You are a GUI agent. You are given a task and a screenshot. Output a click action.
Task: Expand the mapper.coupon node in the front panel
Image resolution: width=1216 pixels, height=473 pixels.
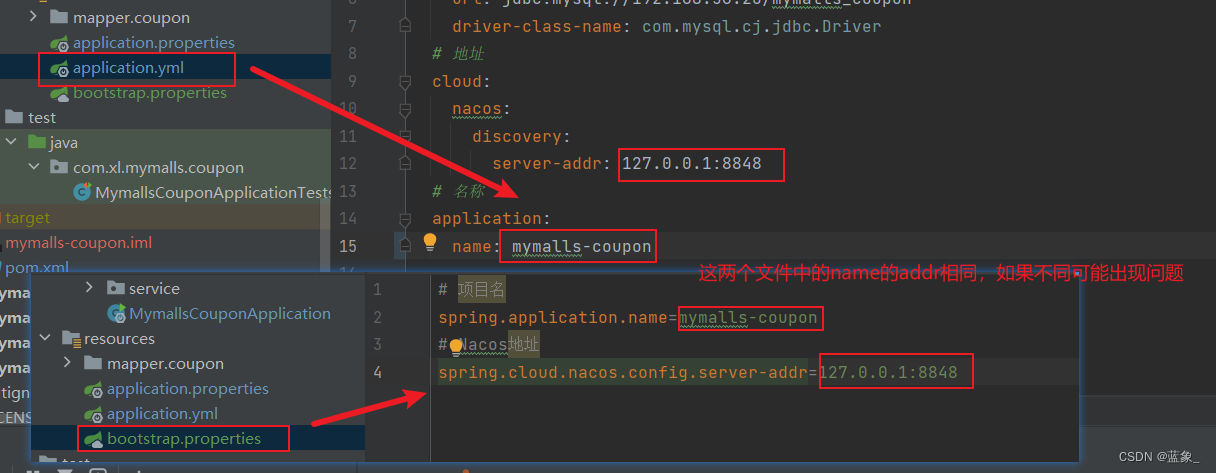(67, 364)
